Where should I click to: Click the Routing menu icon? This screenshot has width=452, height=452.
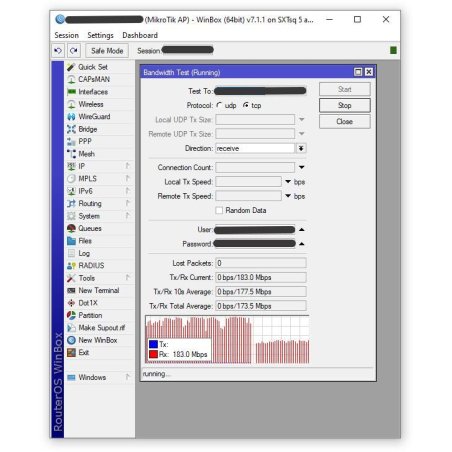click(71, 203)
